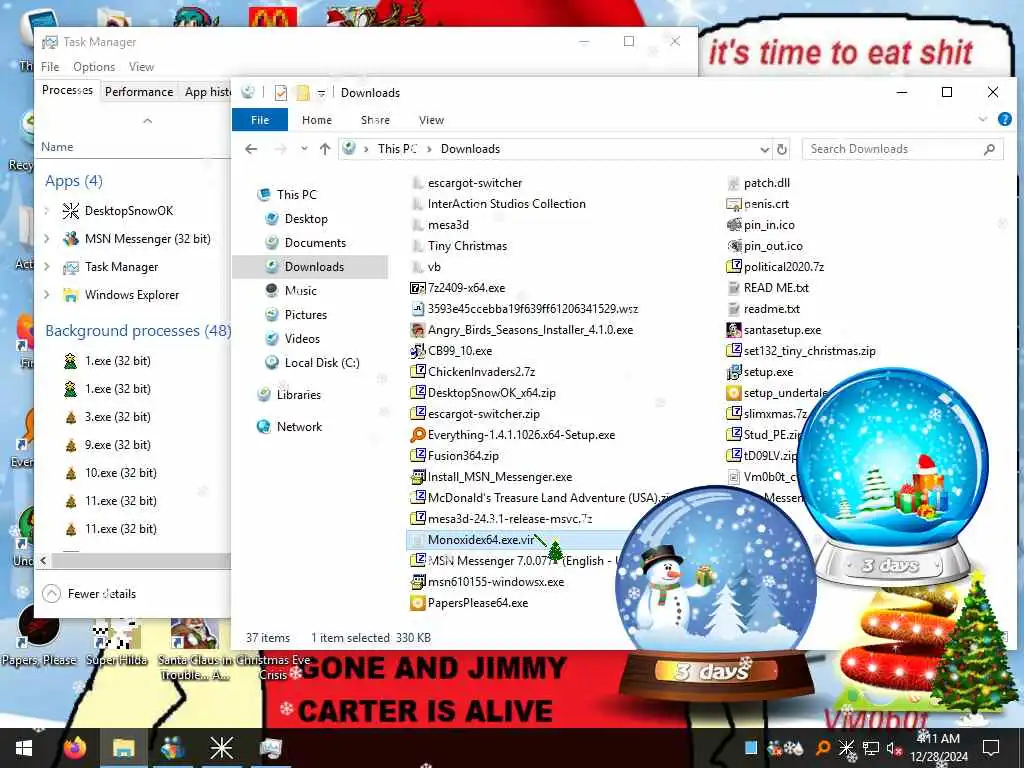Open DesktopSnowOK taskbar icon
Screen dimensions: 1024x768
pos(221,748)
